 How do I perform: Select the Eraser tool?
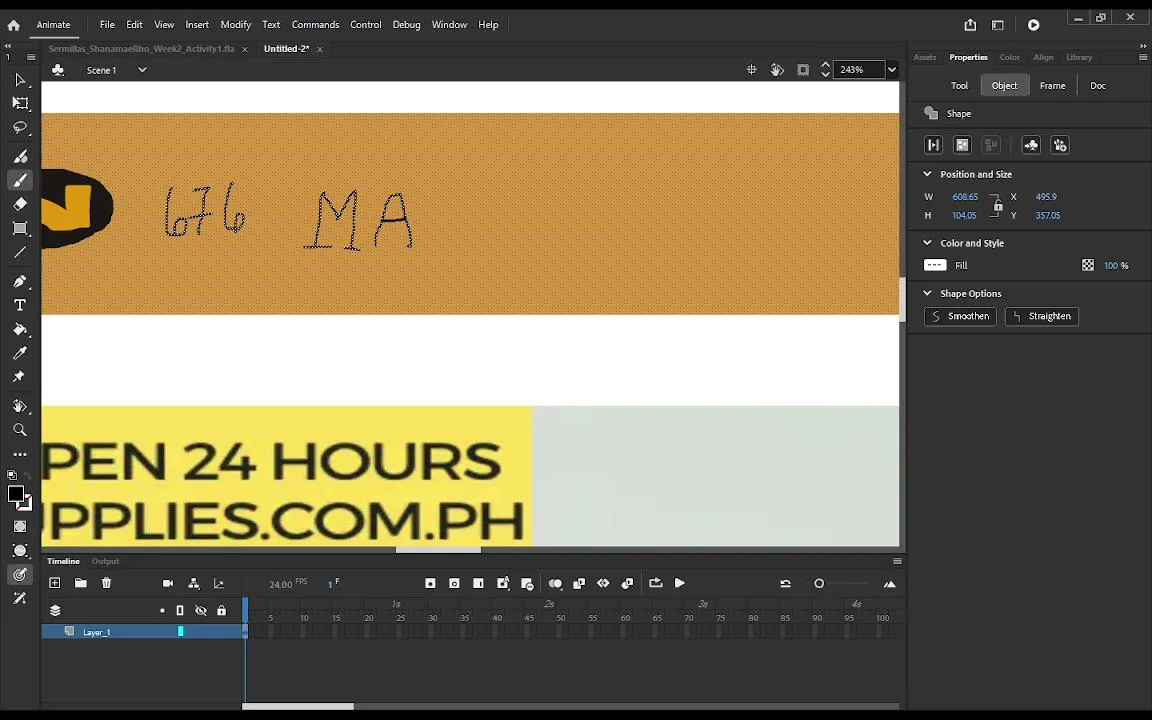tap(20, 204)
